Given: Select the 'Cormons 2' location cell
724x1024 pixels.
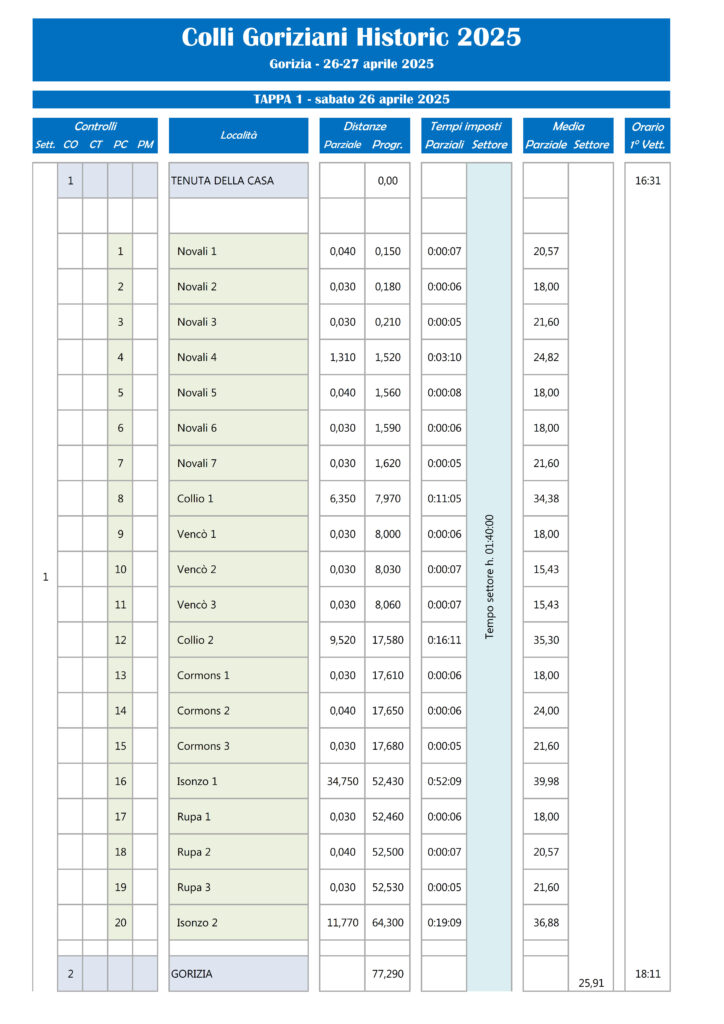Looking at the screenshot, I should click(238, 711).
